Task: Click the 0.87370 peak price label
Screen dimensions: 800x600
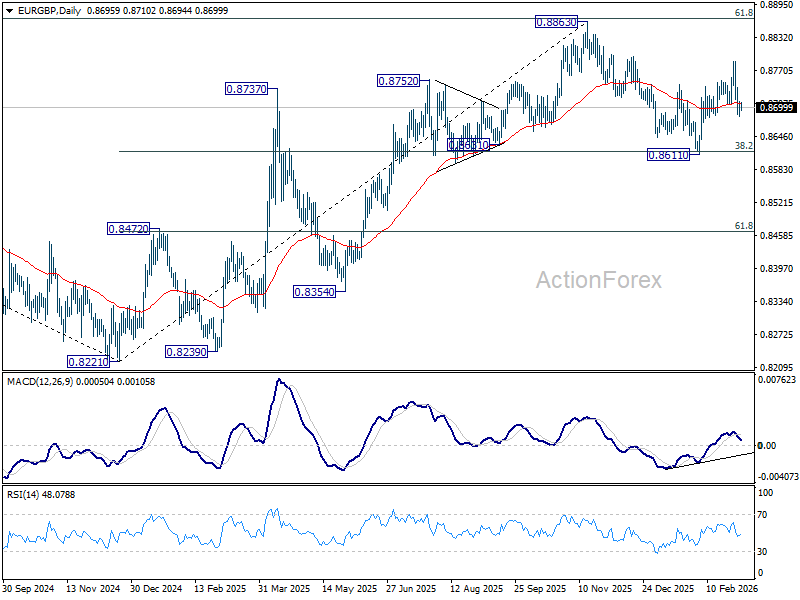Action: point(246,89)
